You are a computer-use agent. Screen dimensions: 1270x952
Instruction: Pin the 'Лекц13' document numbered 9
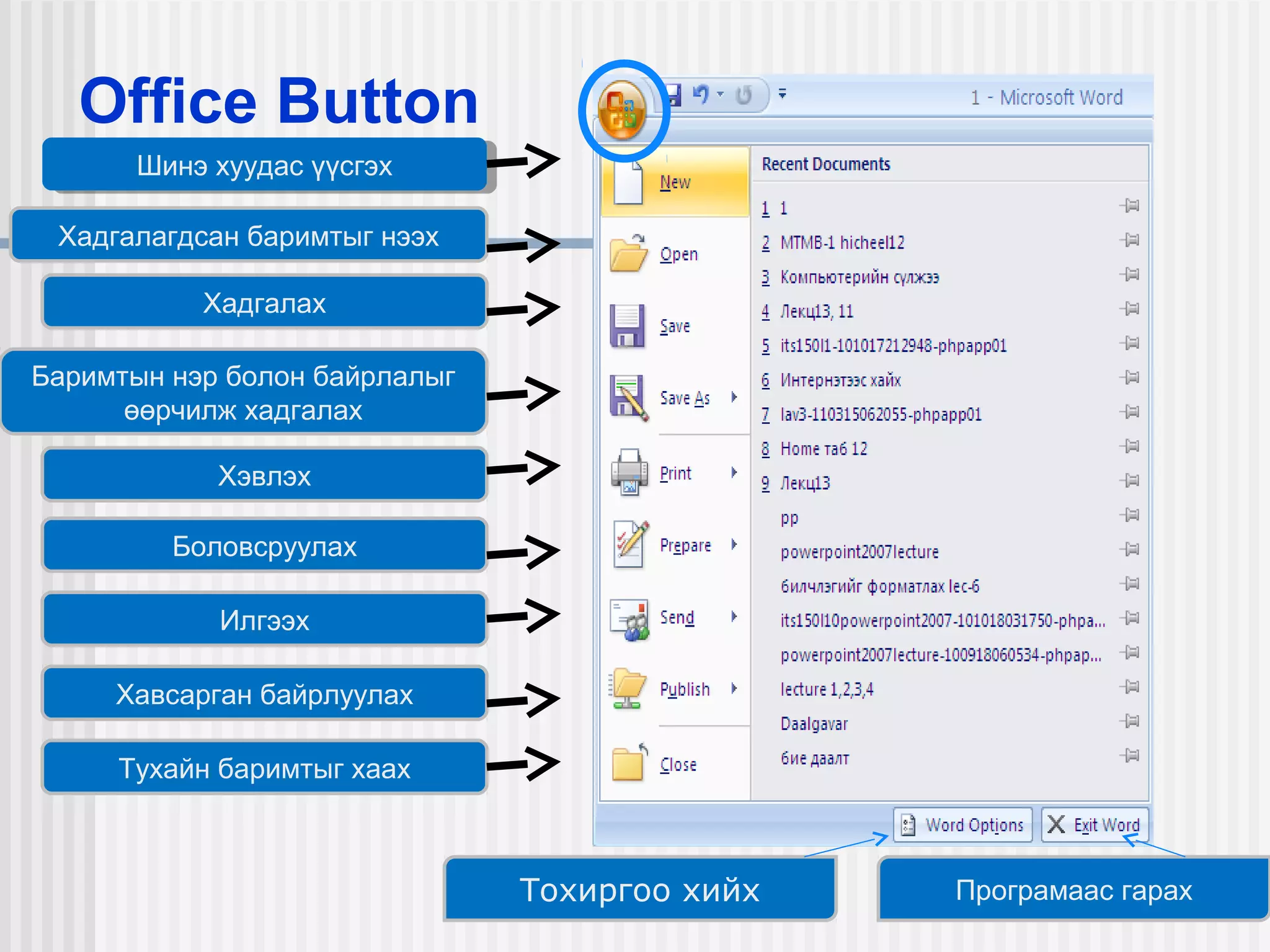click(x=1130, y=480)
